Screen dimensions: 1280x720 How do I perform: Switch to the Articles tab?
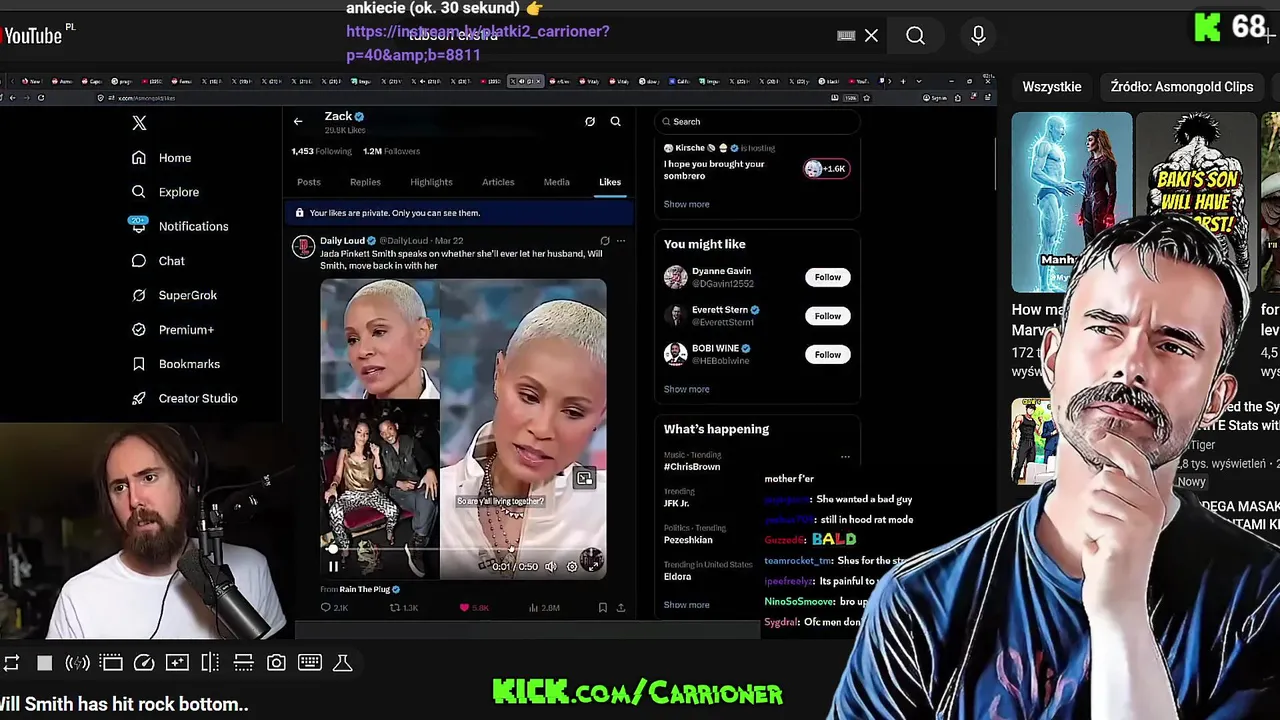coord(498,182)
